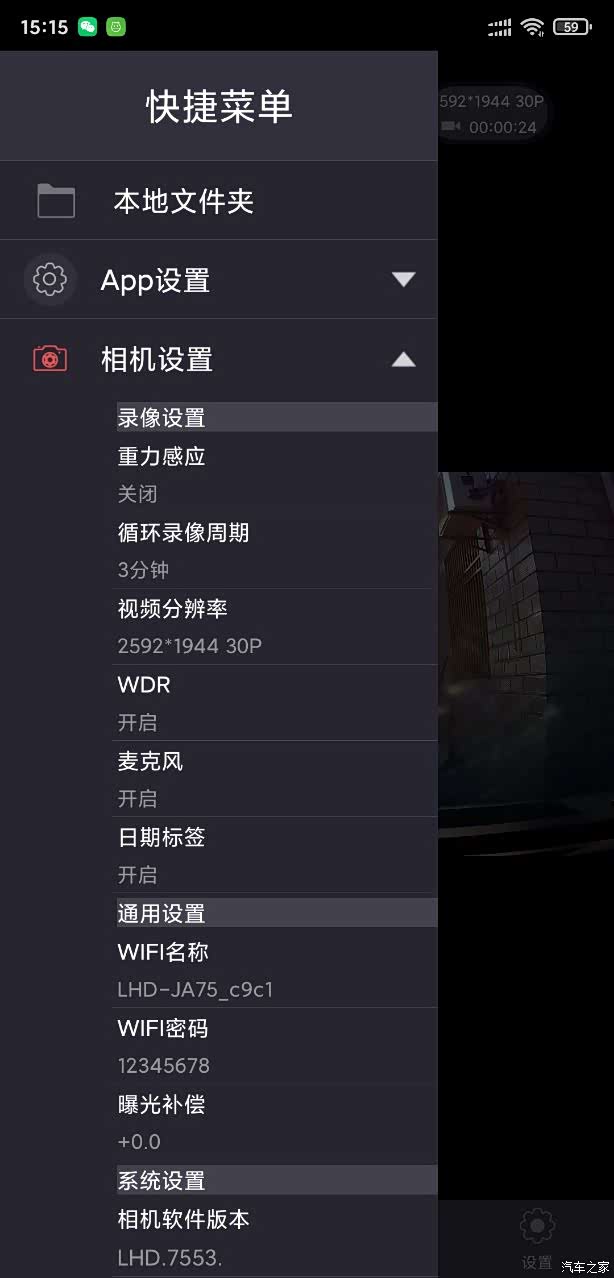Open the local folder icon
This screenshot has height=1278, width=614.
(56, 201)
